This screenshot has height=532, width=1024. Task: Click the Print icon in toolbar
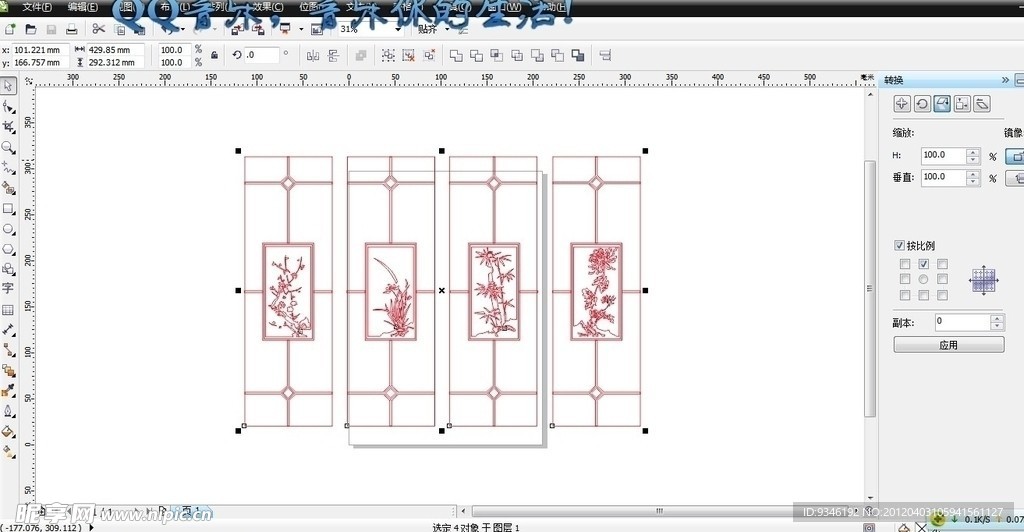tap(73, 29)
